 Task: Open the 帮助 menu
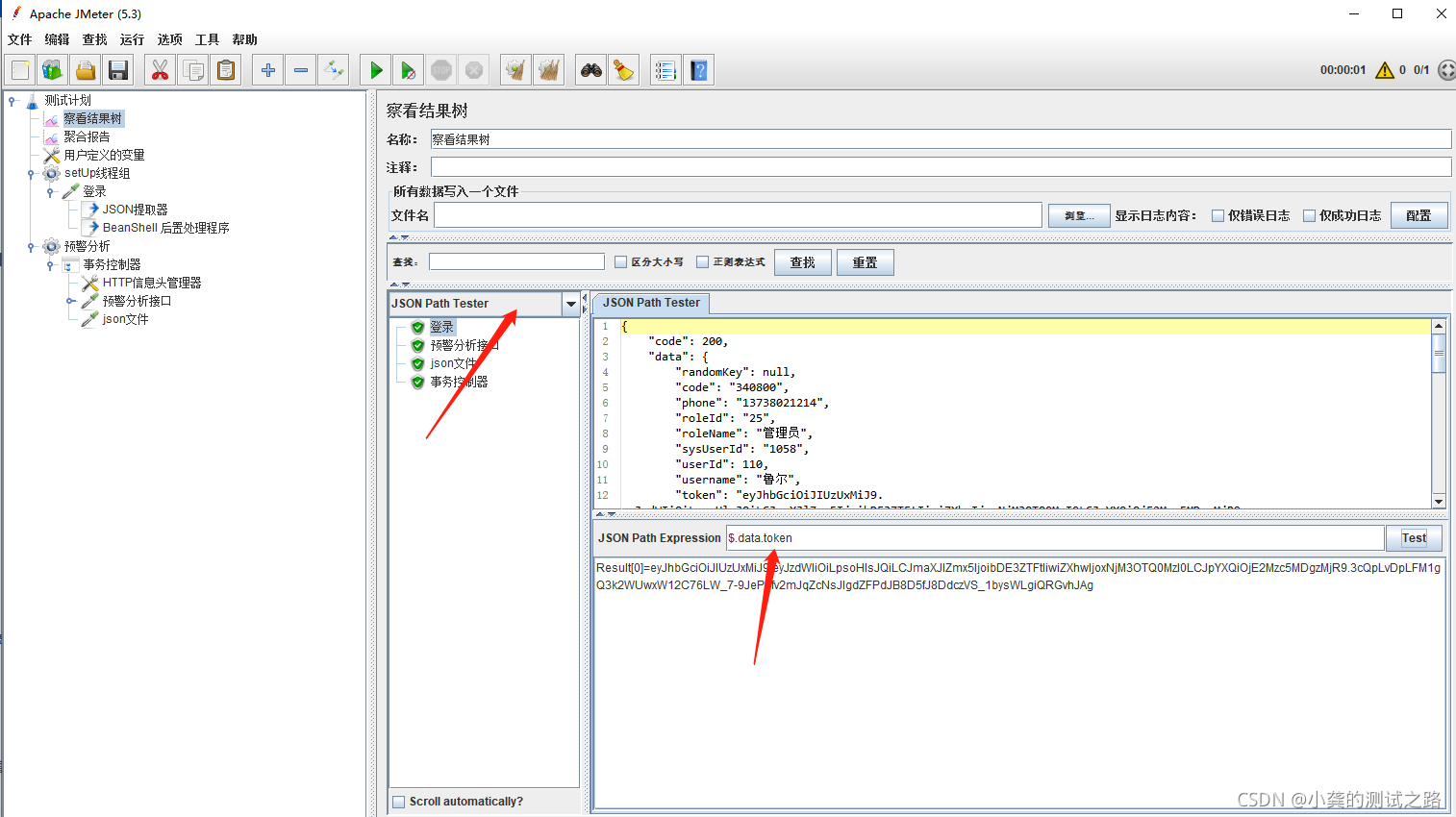coord(244,39)
